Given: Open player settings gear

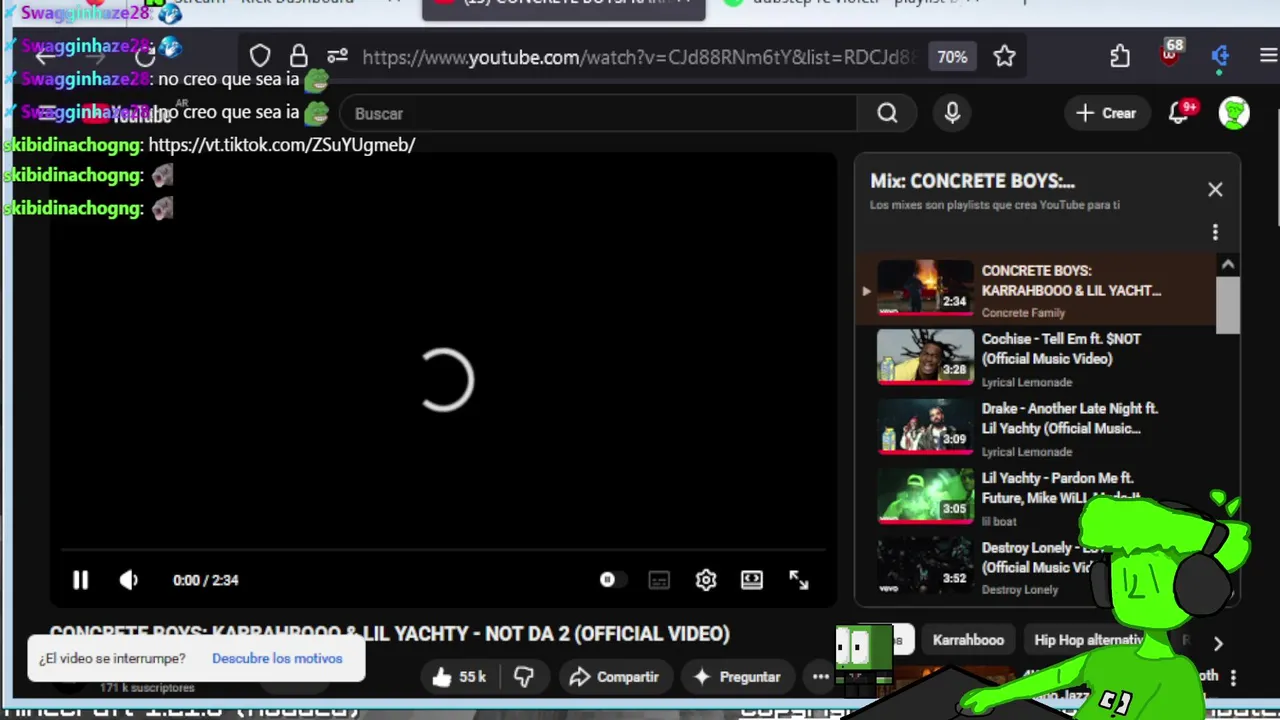Looking at the screenshot, I should 706,580.
